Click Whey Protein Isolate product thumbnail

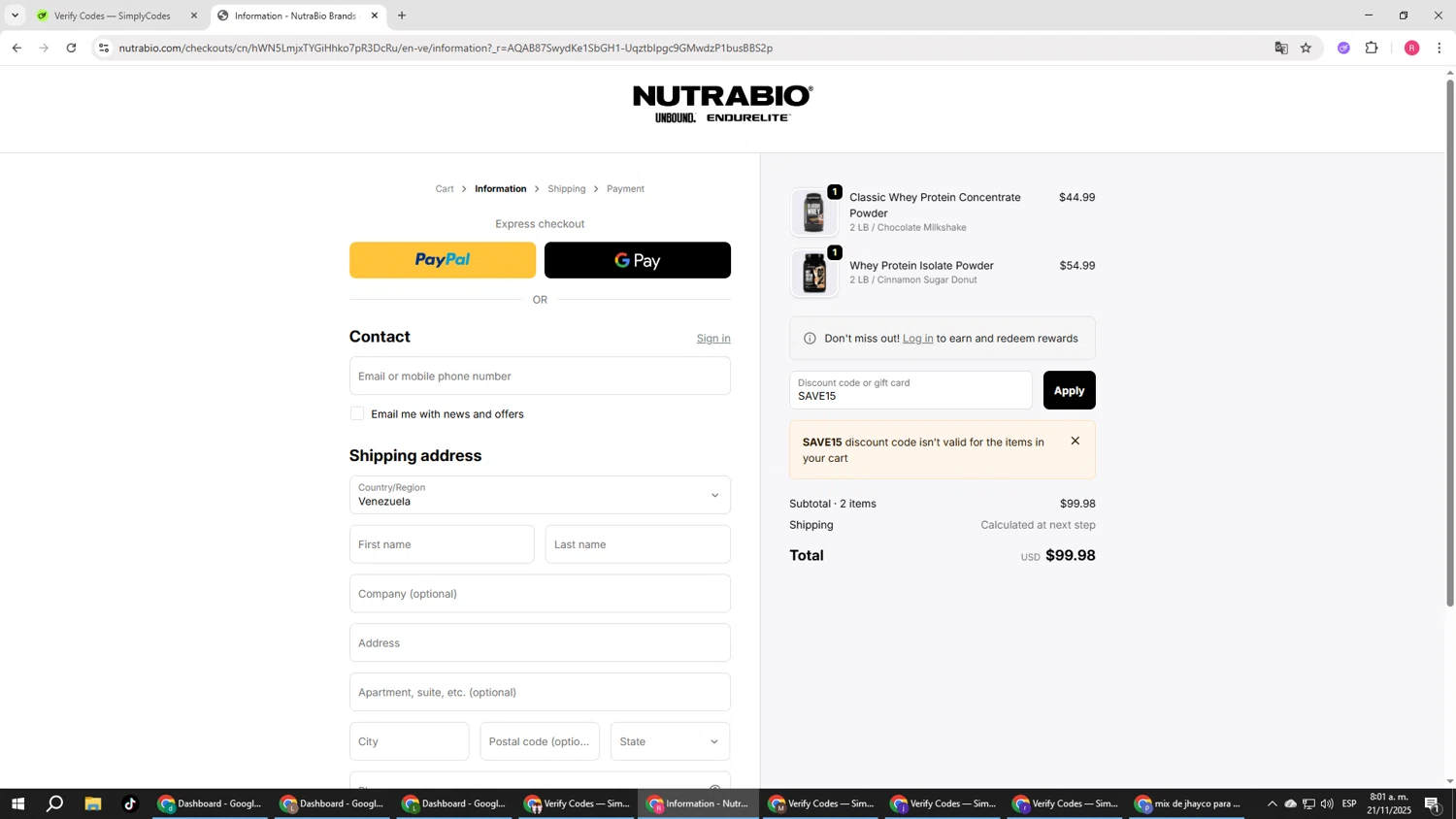click(814, 274)
